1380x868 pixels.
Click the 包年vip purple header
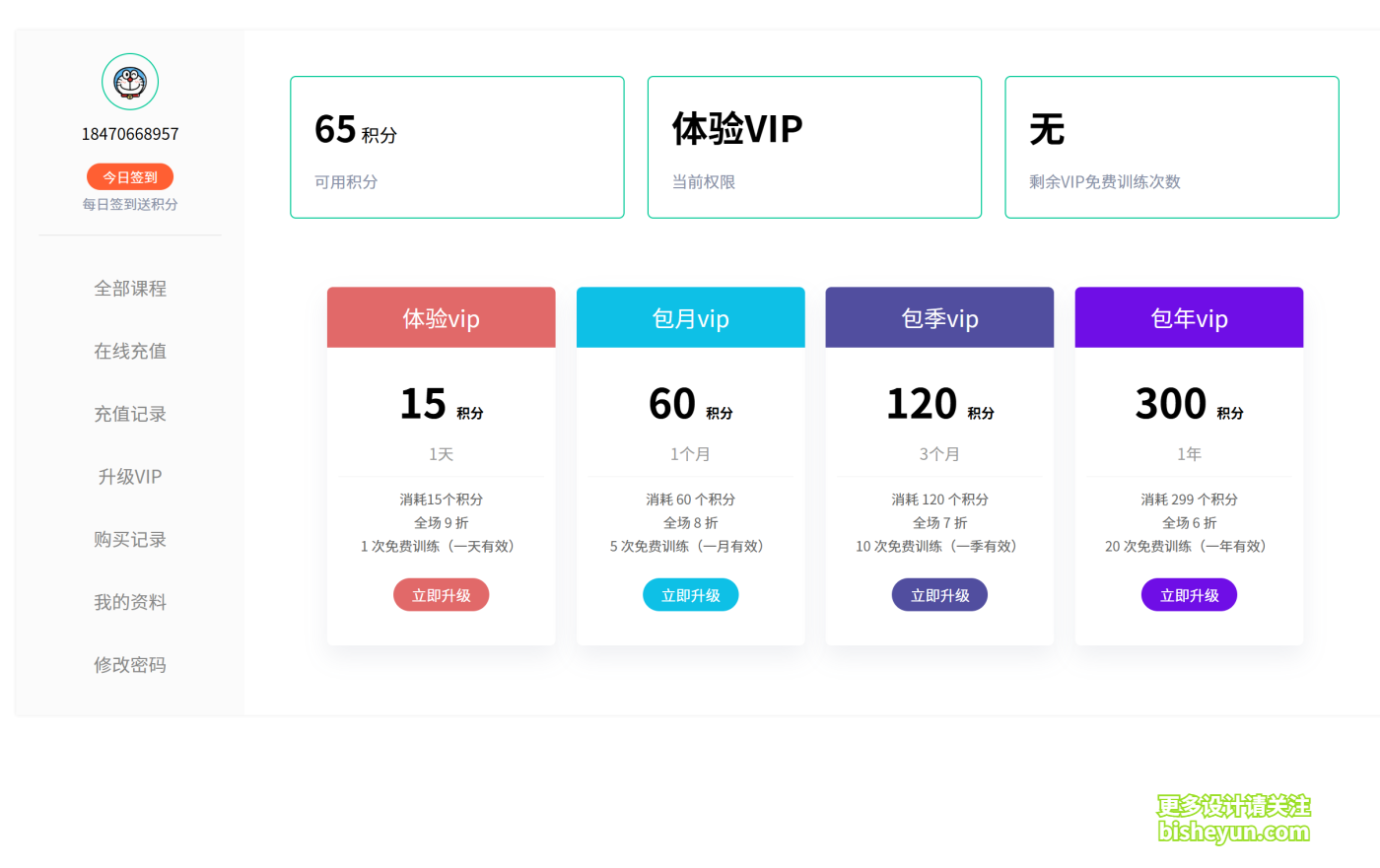pos(1189,316)
